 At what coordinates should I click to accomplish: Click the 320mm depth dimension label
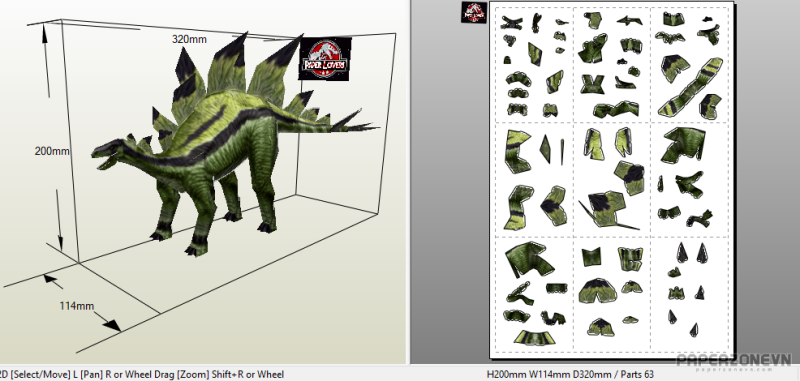[x=189, y=39]
